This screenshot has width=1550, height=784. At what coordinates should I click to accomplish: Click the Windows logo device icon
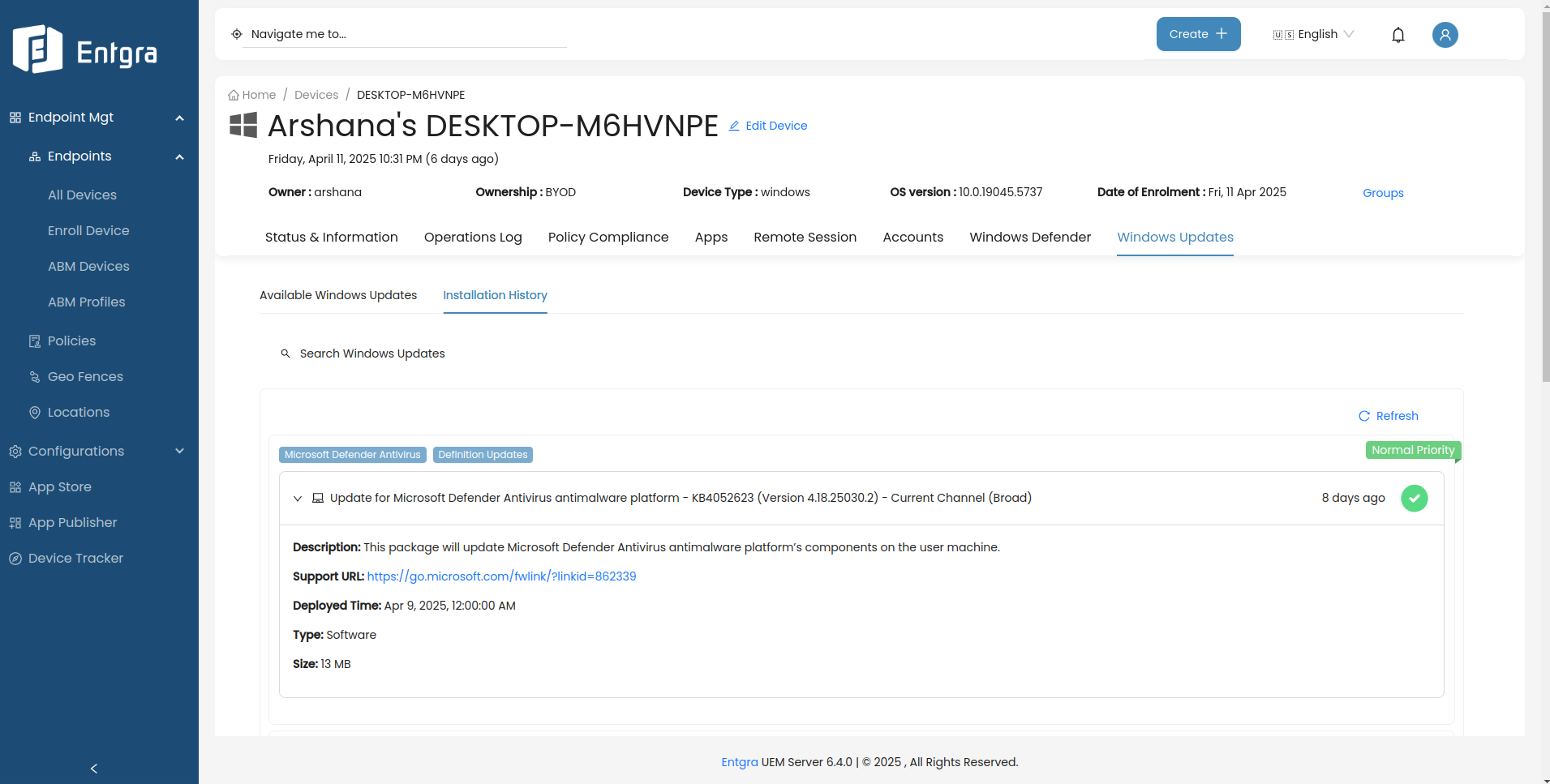[x=243, y=125]
